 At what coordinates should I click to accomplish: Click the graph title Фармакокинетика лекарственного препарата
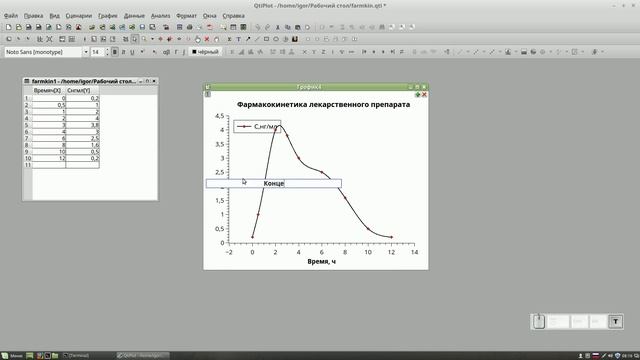[323, 104]
